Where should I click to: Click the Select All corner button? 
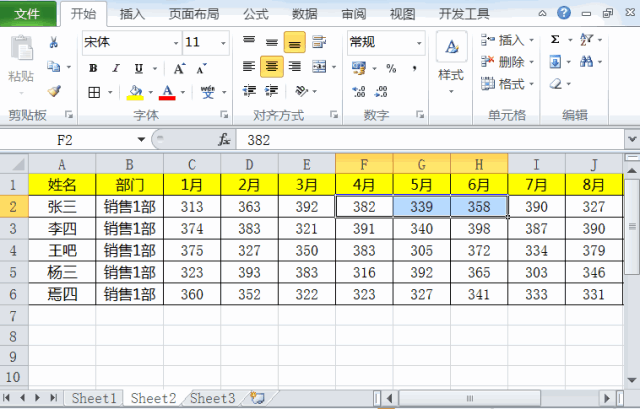(x=14, y=164)
